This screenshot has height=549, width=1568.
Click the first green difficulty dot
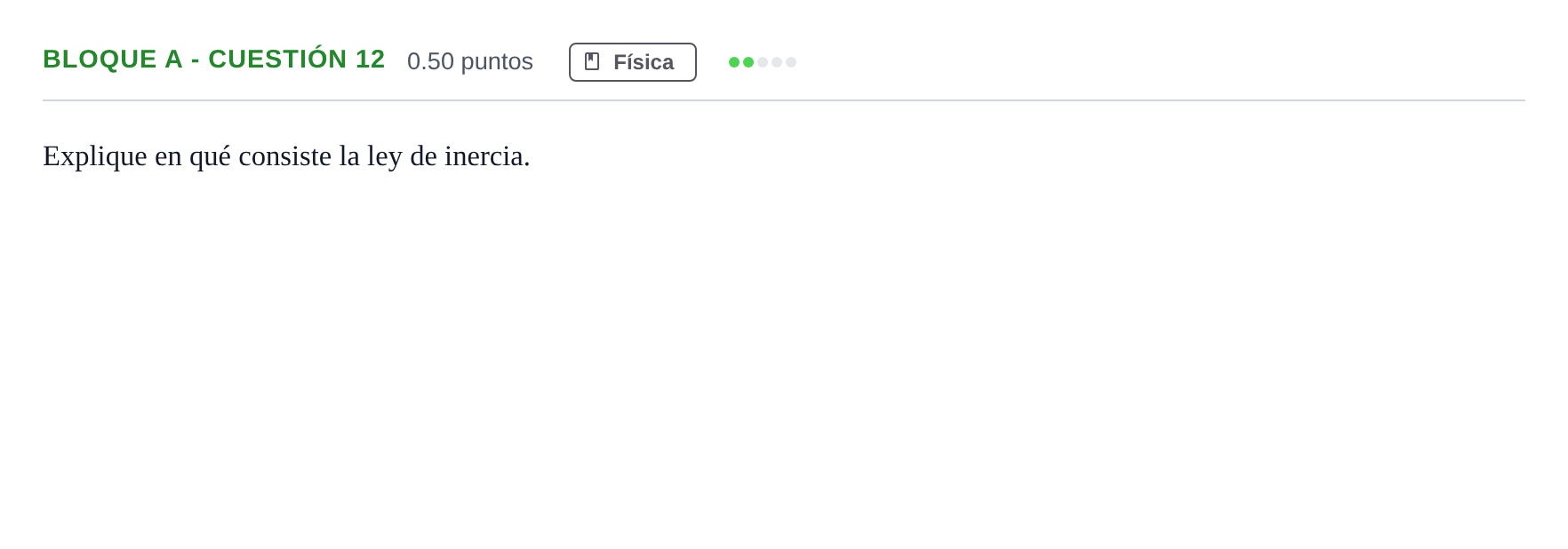(x=734, y=62)
